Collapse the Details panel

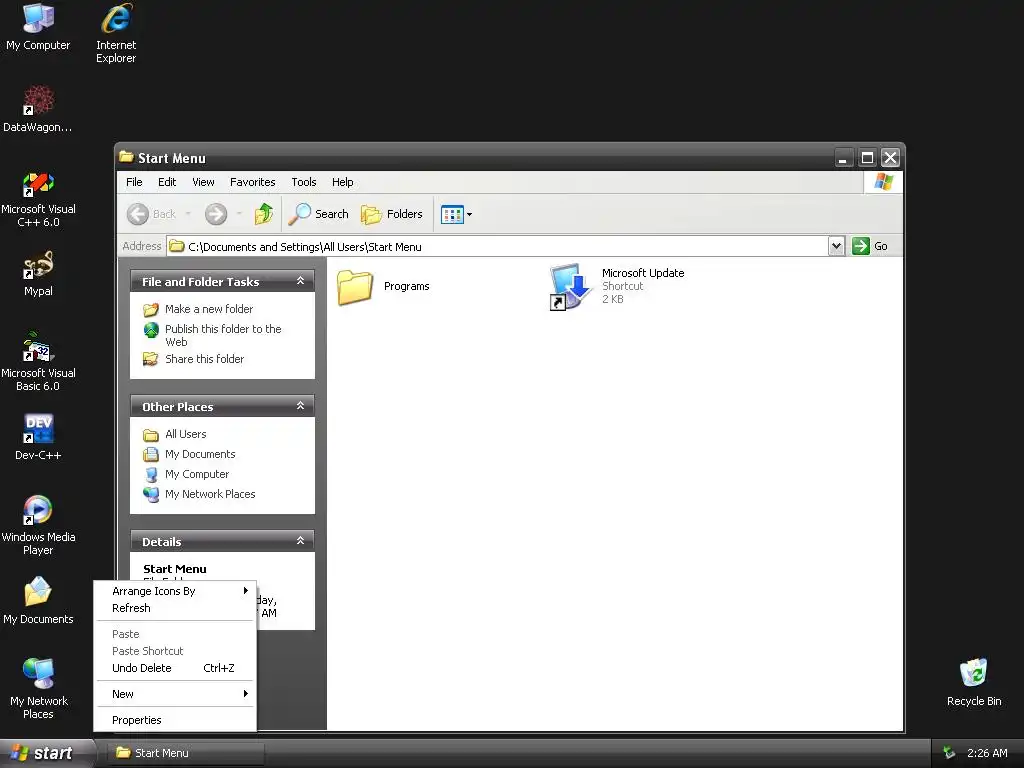[x=300, y=541]
